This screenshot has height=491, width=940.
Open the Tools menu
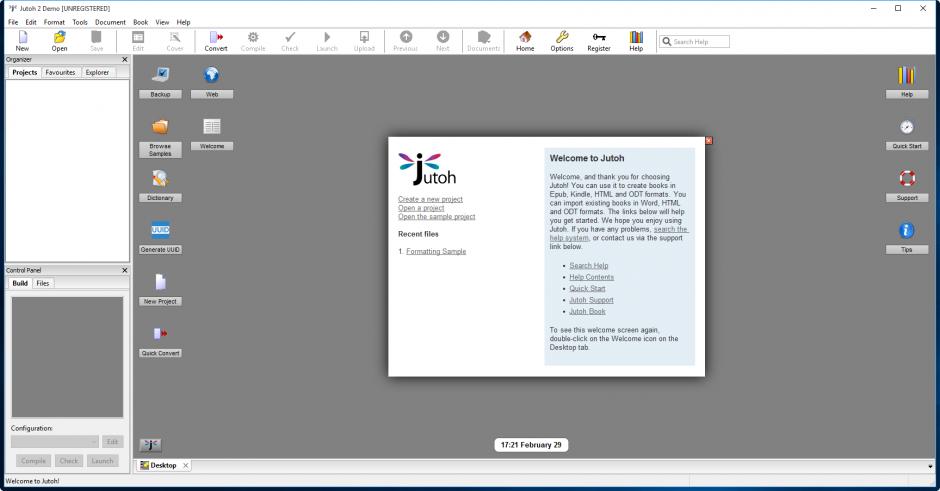tap(80, 22)
